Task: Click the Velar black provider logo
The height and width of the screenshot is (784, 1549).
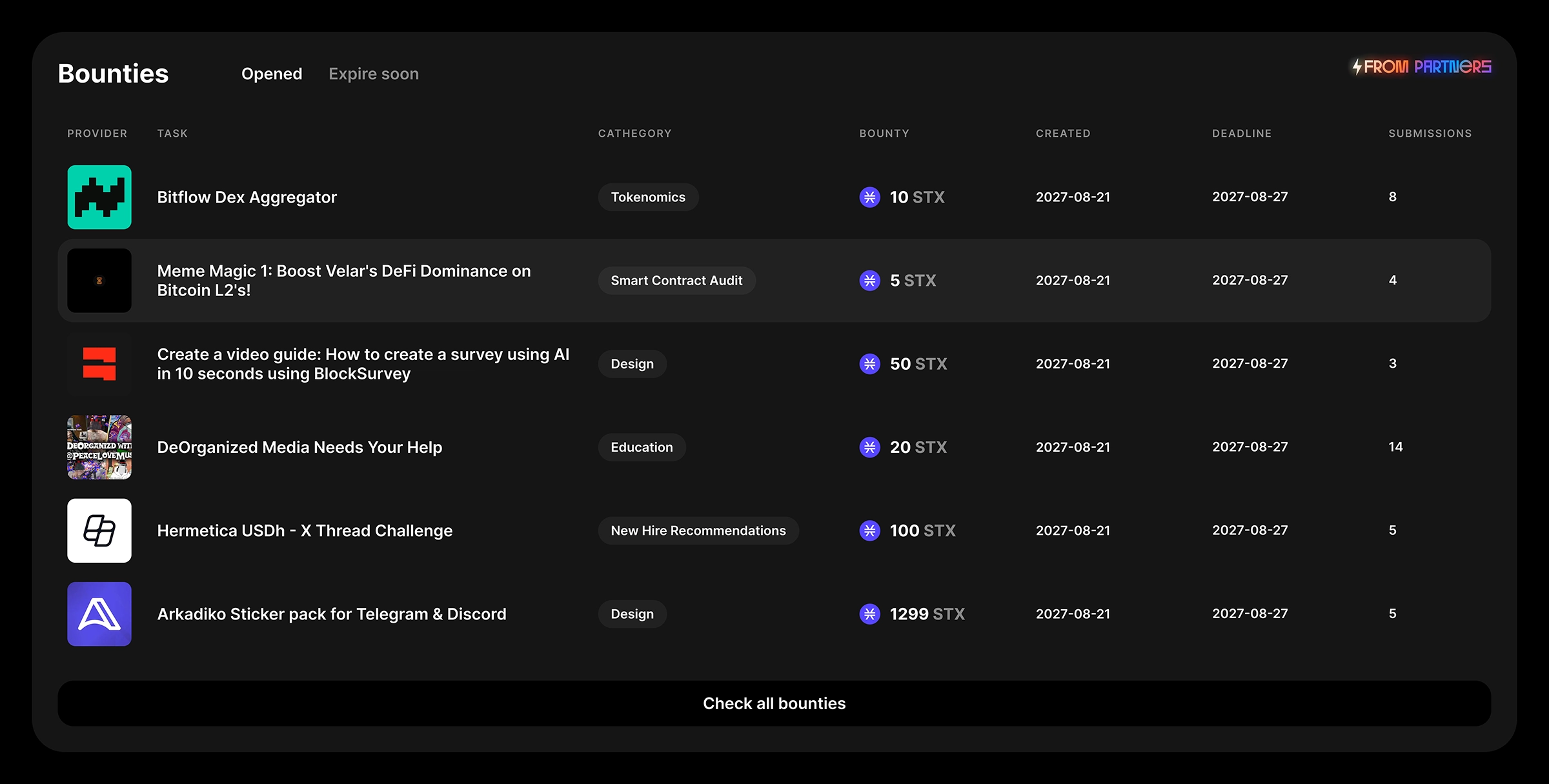Action: click(99, 281)
